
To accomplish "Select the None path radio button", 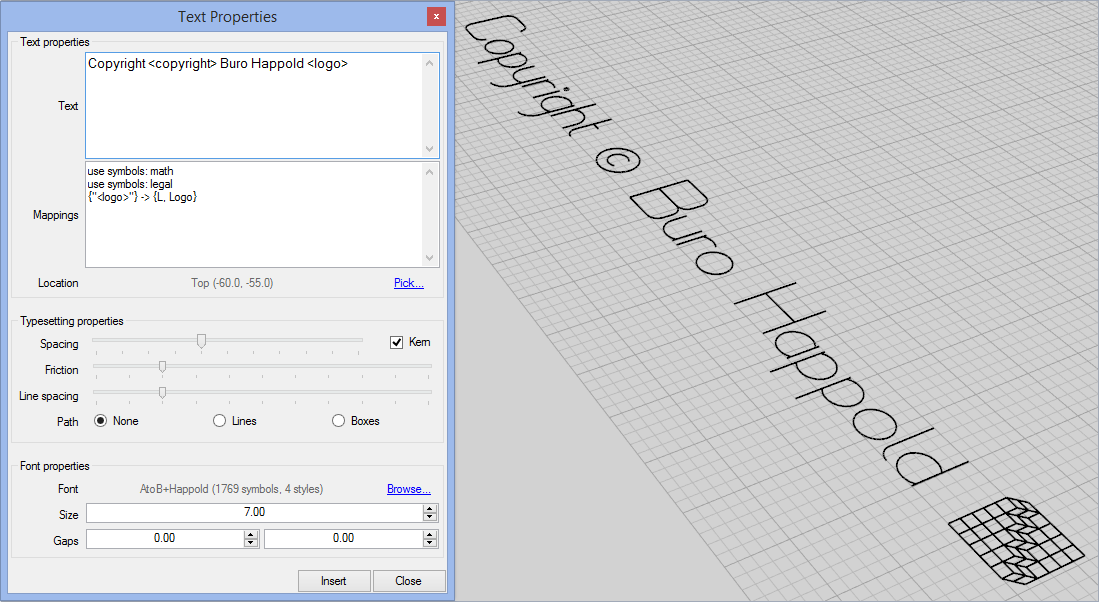I will pos(100,421).
